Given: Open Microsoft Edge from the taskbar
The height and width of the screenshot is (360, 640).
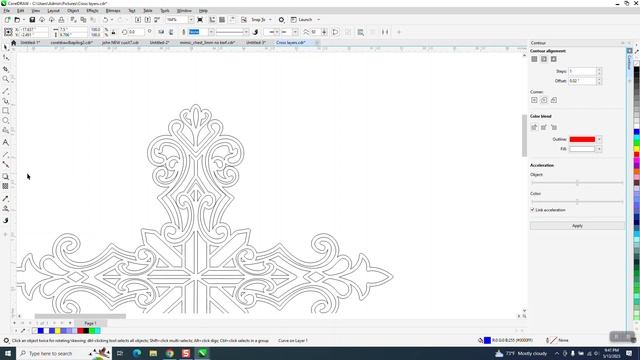Looking at the screenshot, I should pos(137,353).
